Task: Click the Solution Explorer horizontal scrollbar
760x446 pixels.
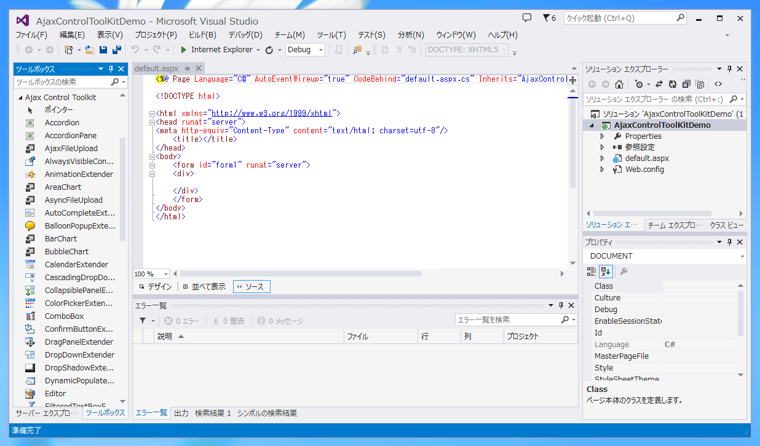Action: tap(652, 213)
